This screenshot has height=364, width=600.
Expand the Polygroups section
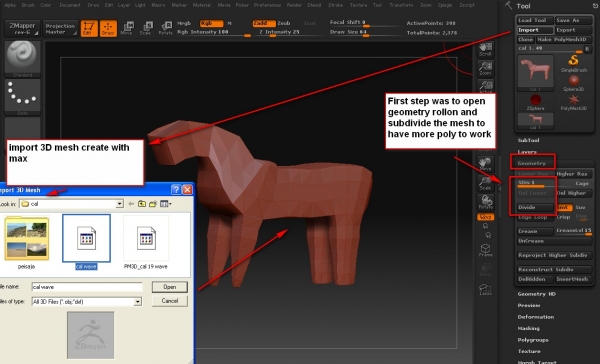[x=533, y=340]
